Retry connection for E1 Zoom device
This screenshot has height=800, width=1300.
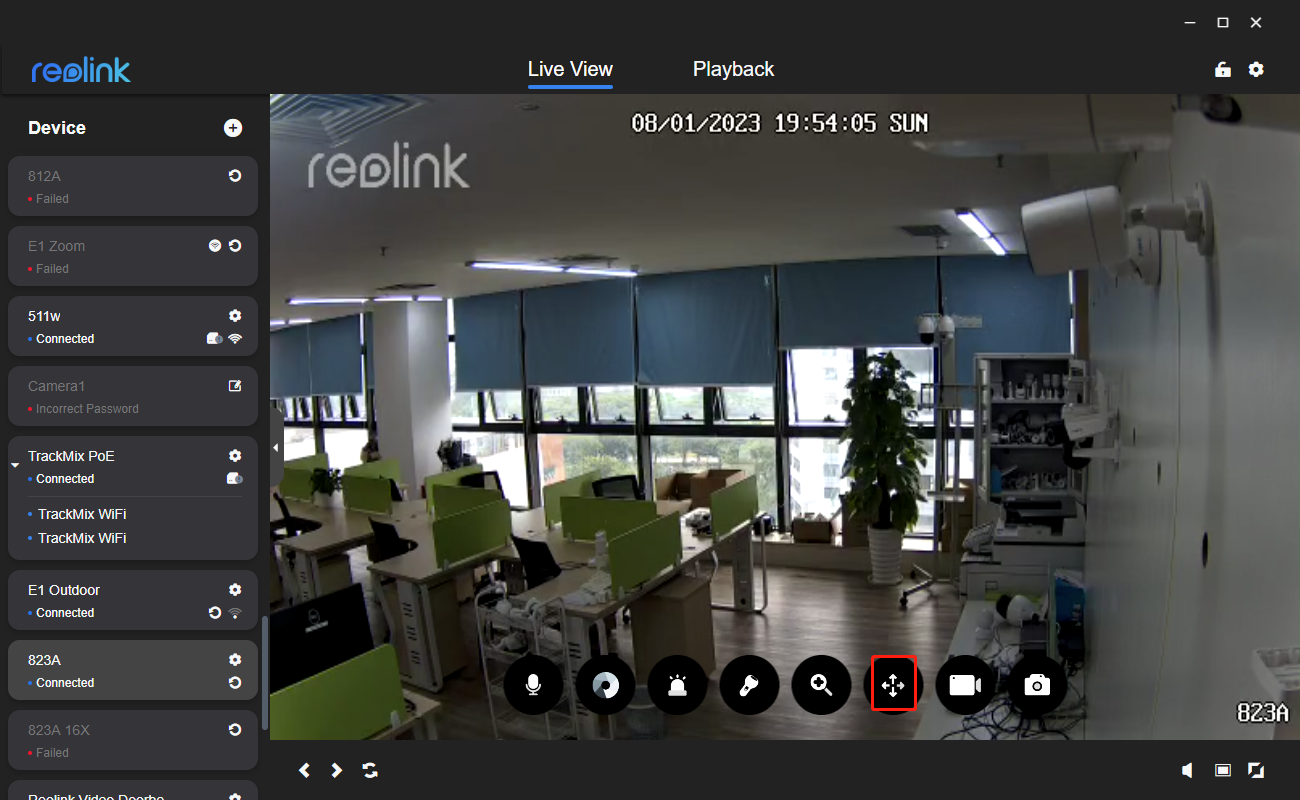[235, 246]
